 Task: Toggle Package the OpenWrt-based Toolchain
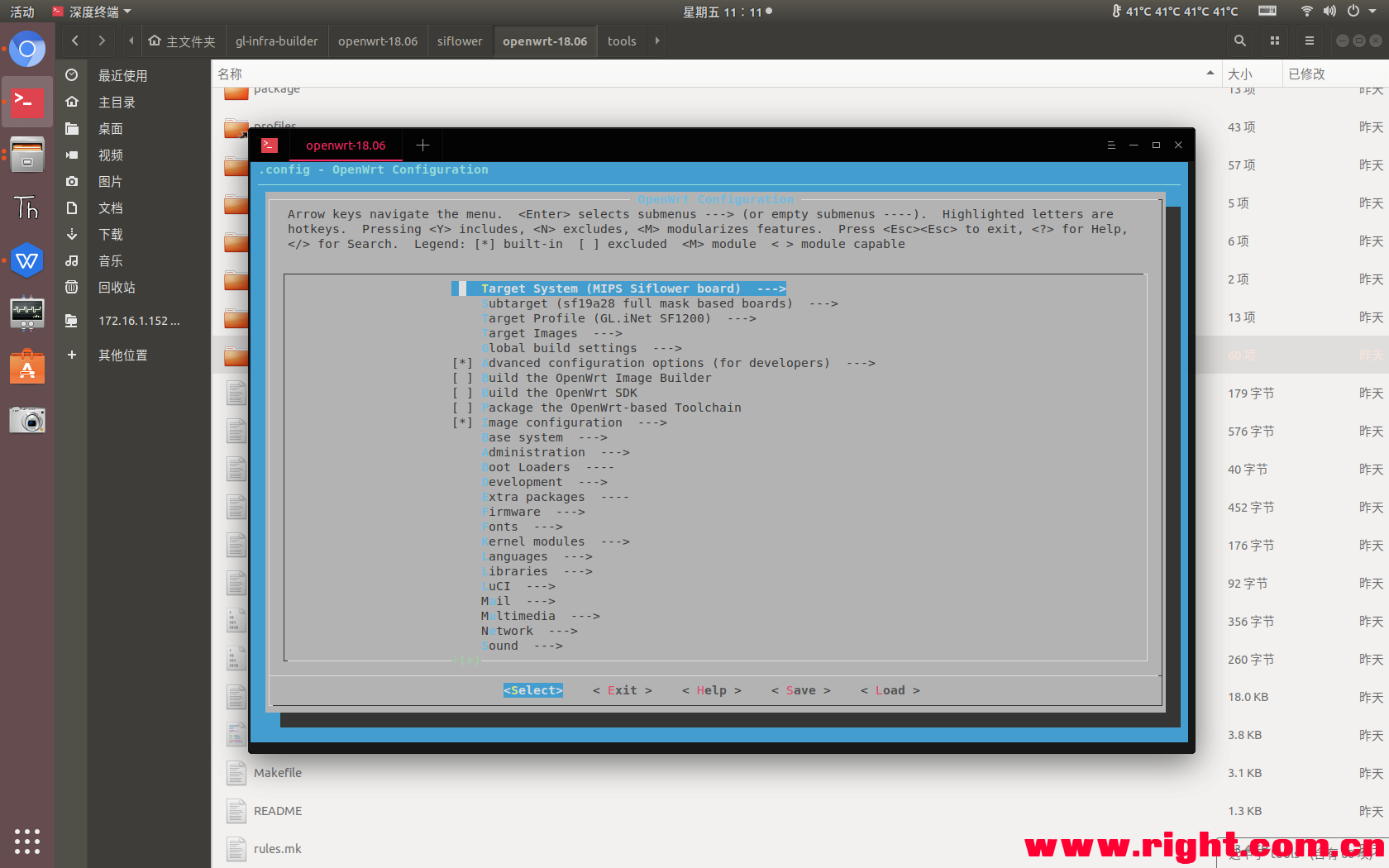(x=463, y=408)
